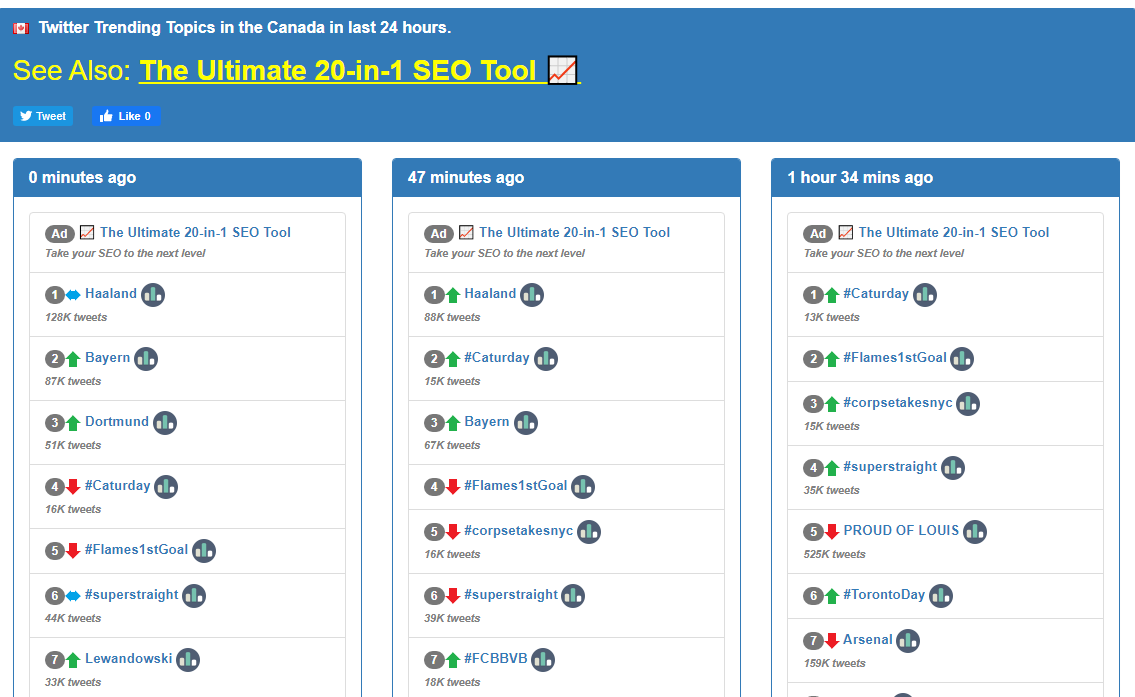The width and height of the screenshot is (1135, 697).
Task: Open #Caturday trend in 1 hour 34 mins column
Action: click(876, 293)
